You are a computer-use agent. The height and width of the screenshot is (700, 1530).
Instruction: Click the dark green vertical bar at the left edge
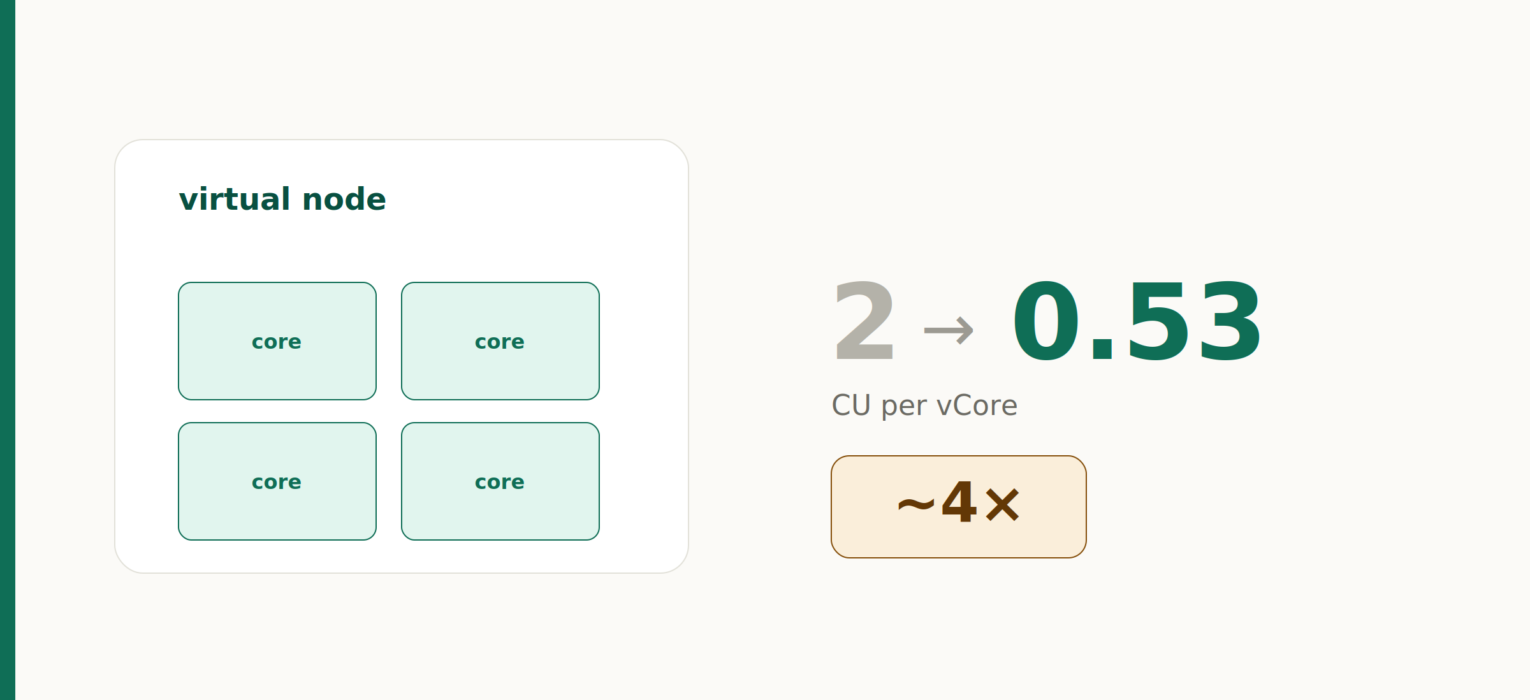click(7, 350)
